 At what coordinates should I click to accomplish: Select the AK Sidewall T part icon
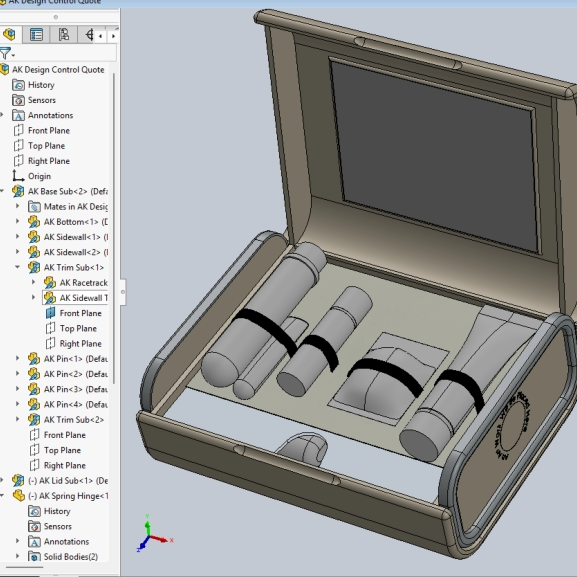point(50,298)
